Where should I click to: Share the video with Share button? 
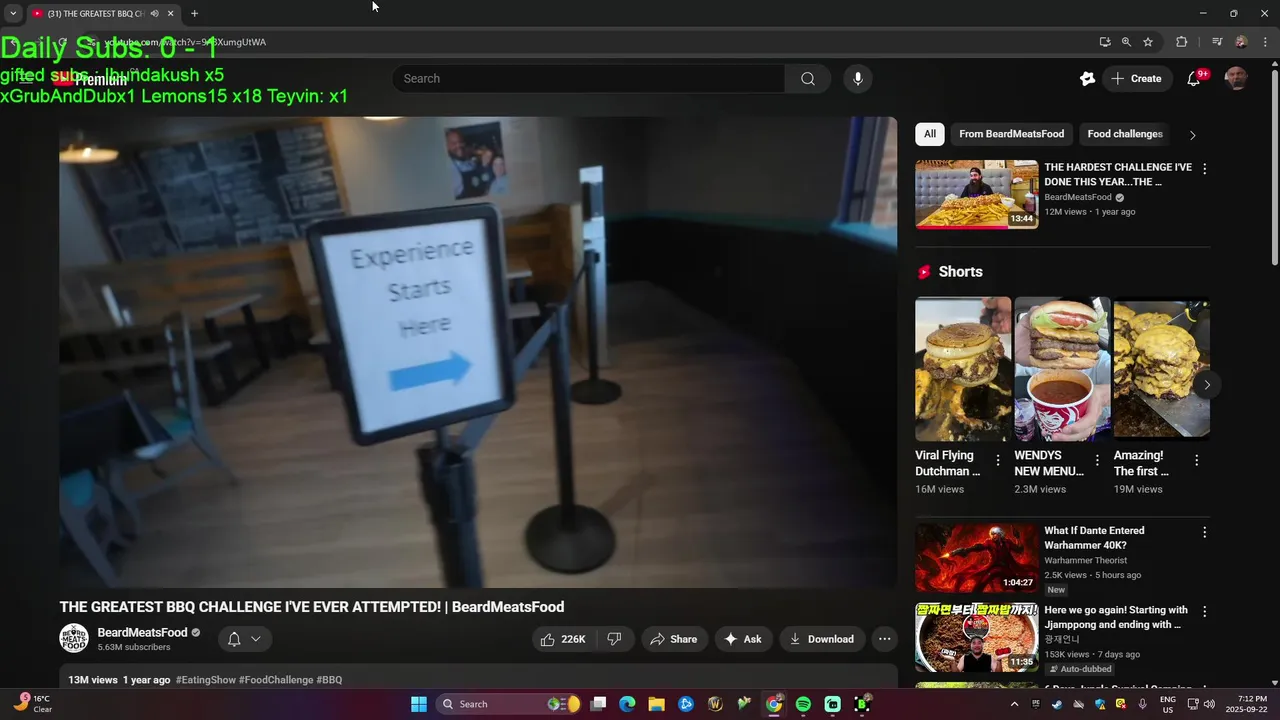click(674, 639)
